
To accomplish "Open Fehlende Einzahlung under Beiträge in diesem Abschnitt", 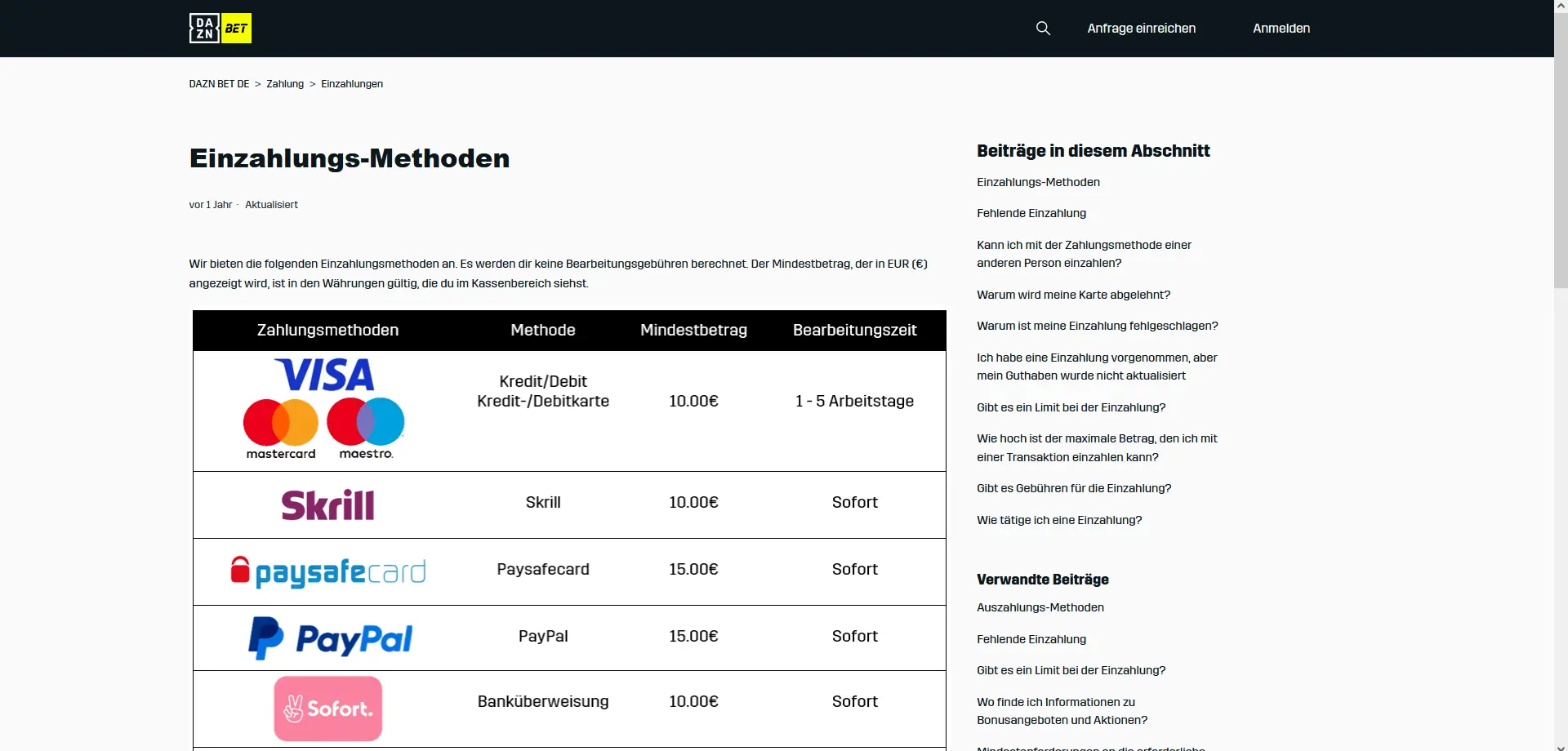I will [1031, 213].
